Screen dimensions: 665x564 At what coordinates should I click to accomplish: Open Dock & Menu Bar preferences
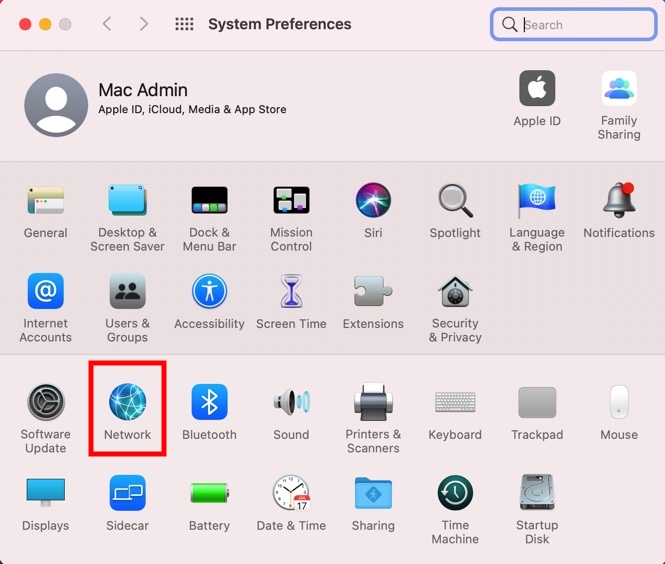point(209,201)
